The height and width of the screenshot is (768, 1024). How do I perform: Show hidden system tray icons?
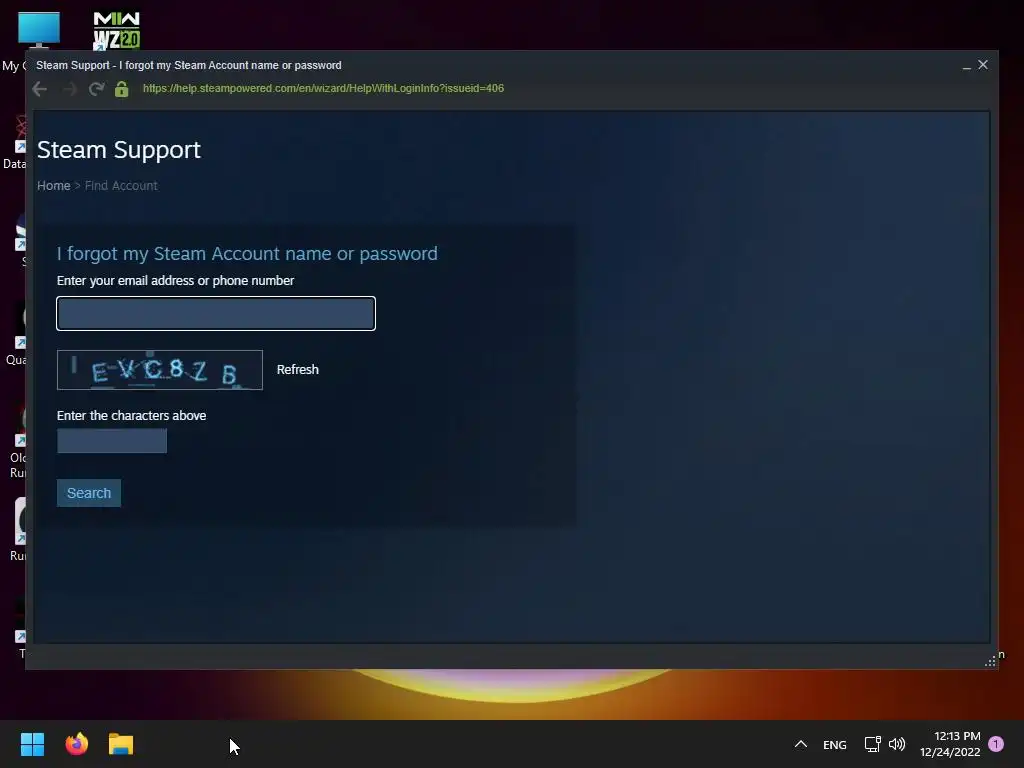tap(801, 744)
